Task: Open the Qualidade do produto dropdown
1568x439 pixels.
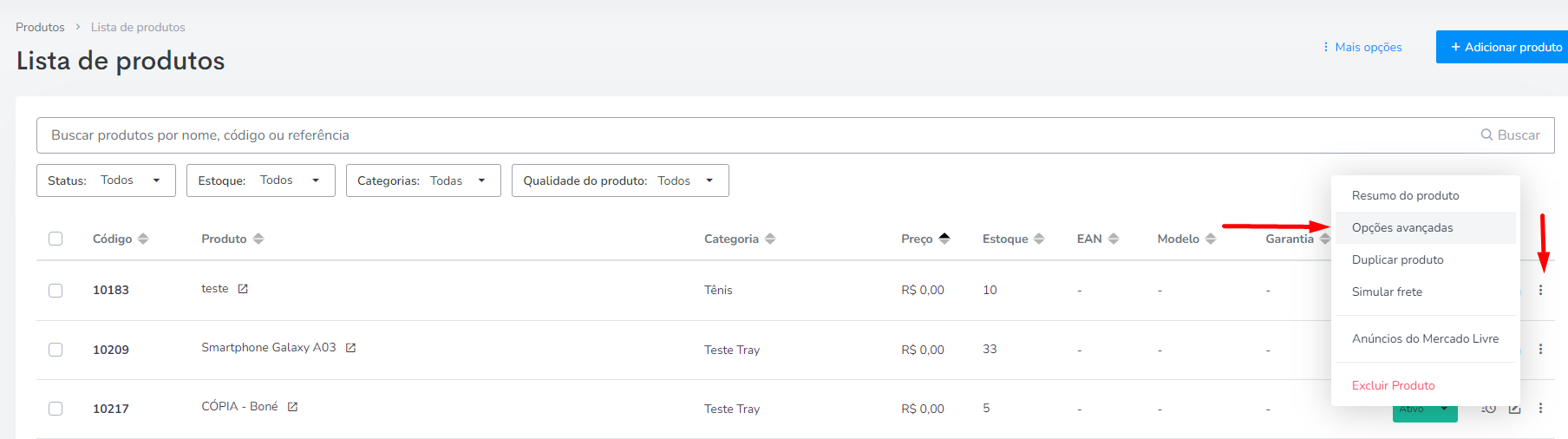Action: [x=620, y=180]
